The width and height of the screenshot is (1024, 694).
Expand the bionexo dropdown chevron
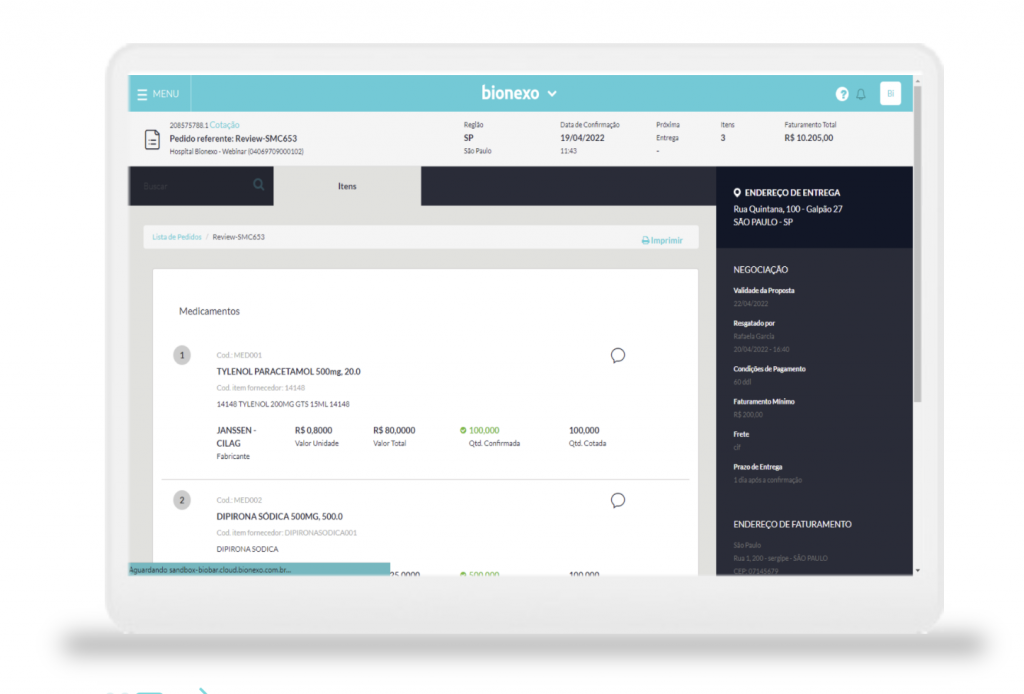point(552,94)
